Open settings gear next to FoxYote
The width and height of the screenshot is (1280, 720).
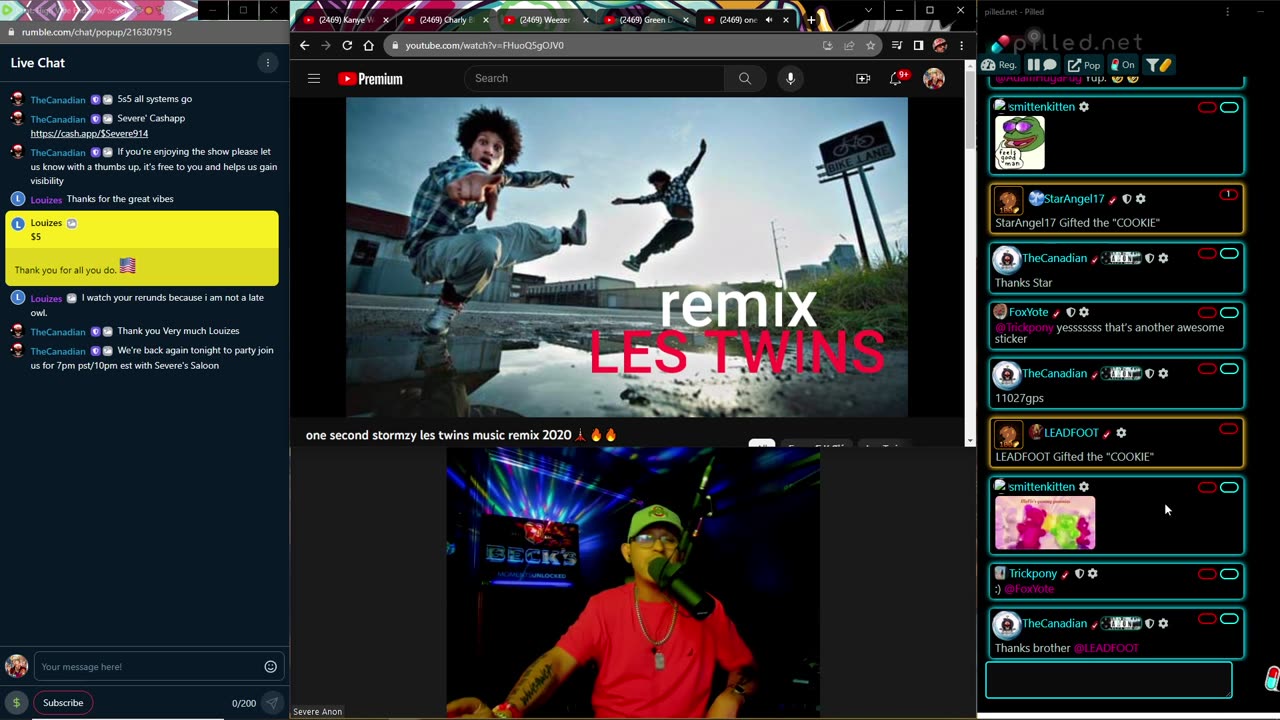coord(1084,312)
